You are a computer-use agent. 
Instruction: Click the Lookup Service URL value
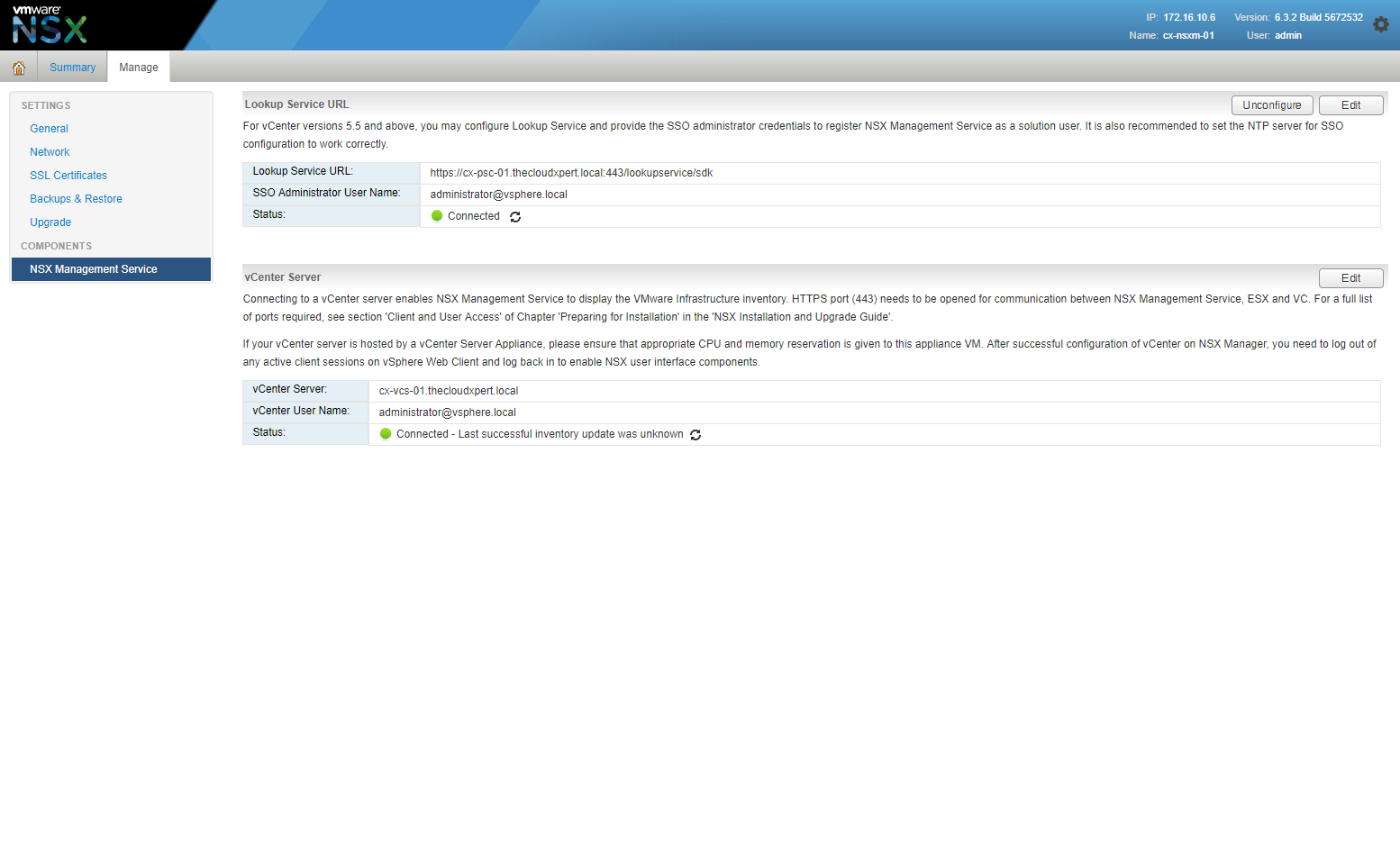point(571,173)
